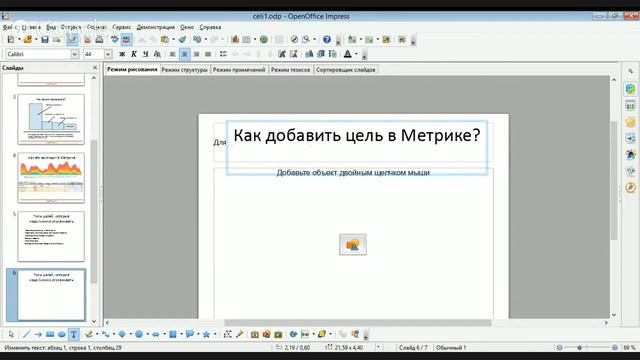Viewport: 640px width, 360px height.
Task: Set paragraph alignment to centered
Action: pos(184,54)
